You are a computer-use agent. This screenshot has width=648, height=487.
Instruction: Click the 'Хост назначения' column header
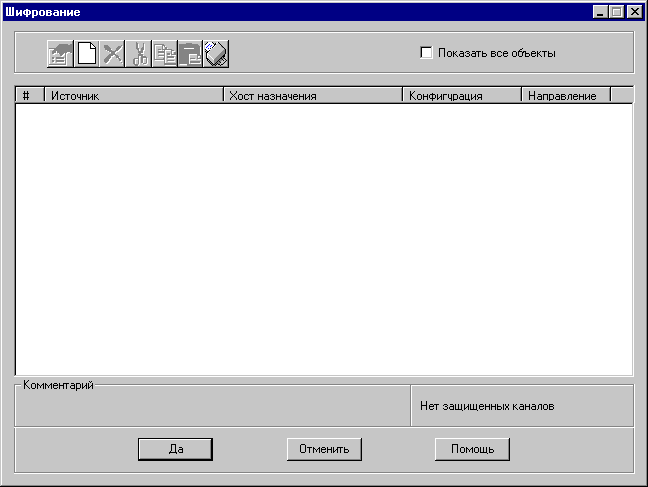pos(312,96)
